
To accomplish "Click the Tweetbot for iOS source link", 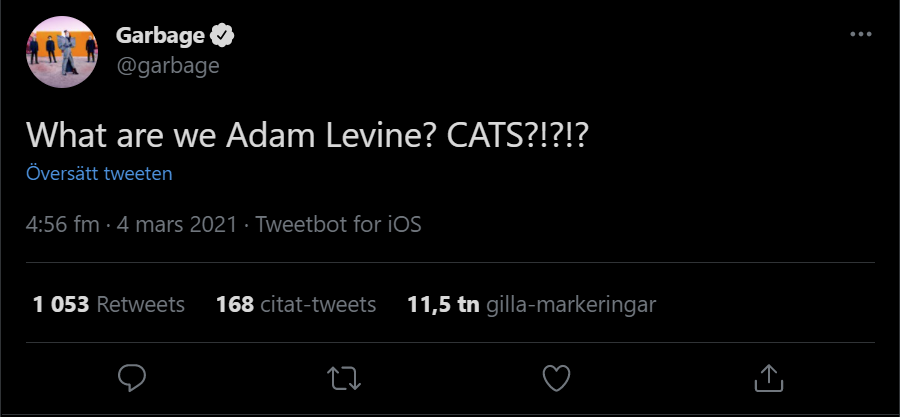I will click(338, 224).
